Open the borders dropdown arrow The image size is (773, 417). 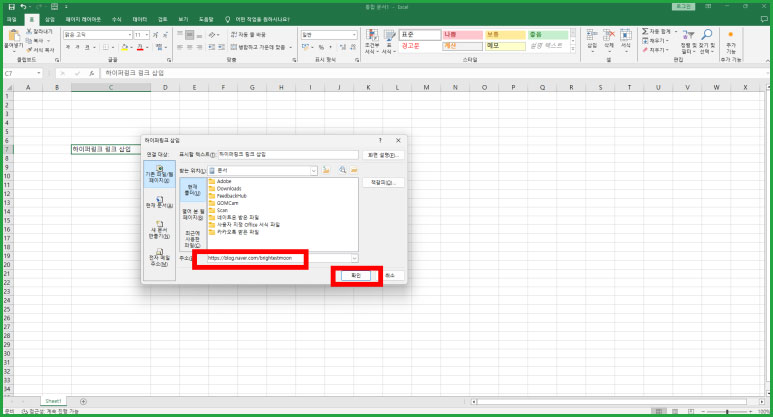click(x=112, y=47)
